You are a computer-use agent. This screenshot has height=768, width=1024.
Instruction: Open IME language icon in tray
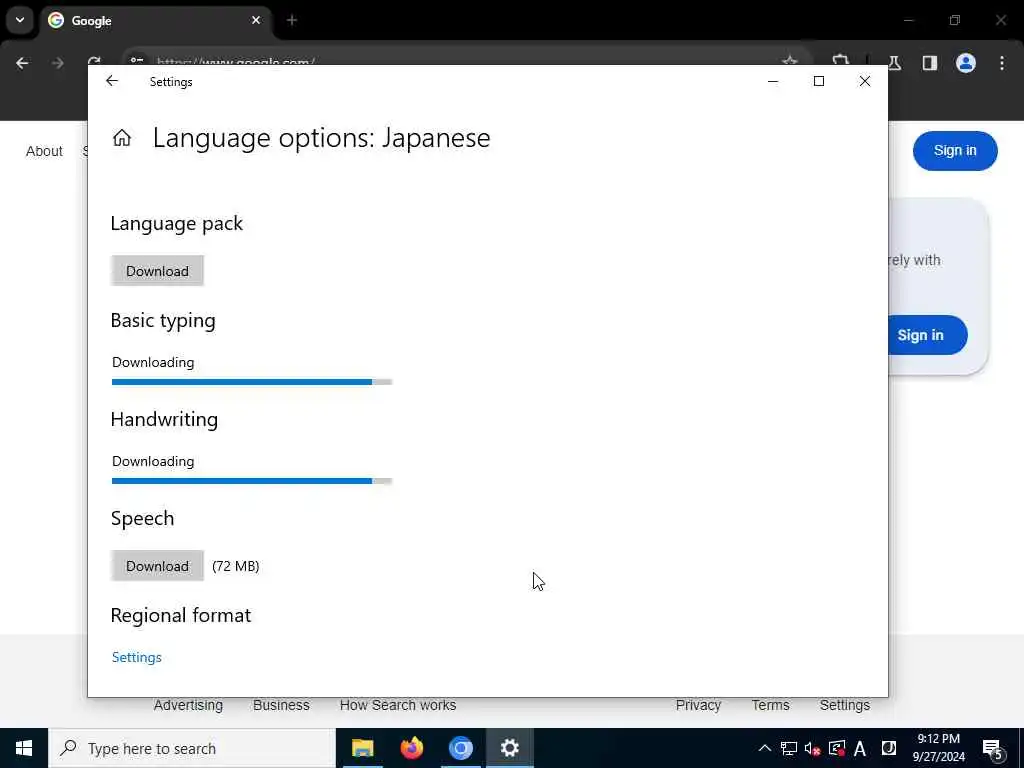[889, 748]
